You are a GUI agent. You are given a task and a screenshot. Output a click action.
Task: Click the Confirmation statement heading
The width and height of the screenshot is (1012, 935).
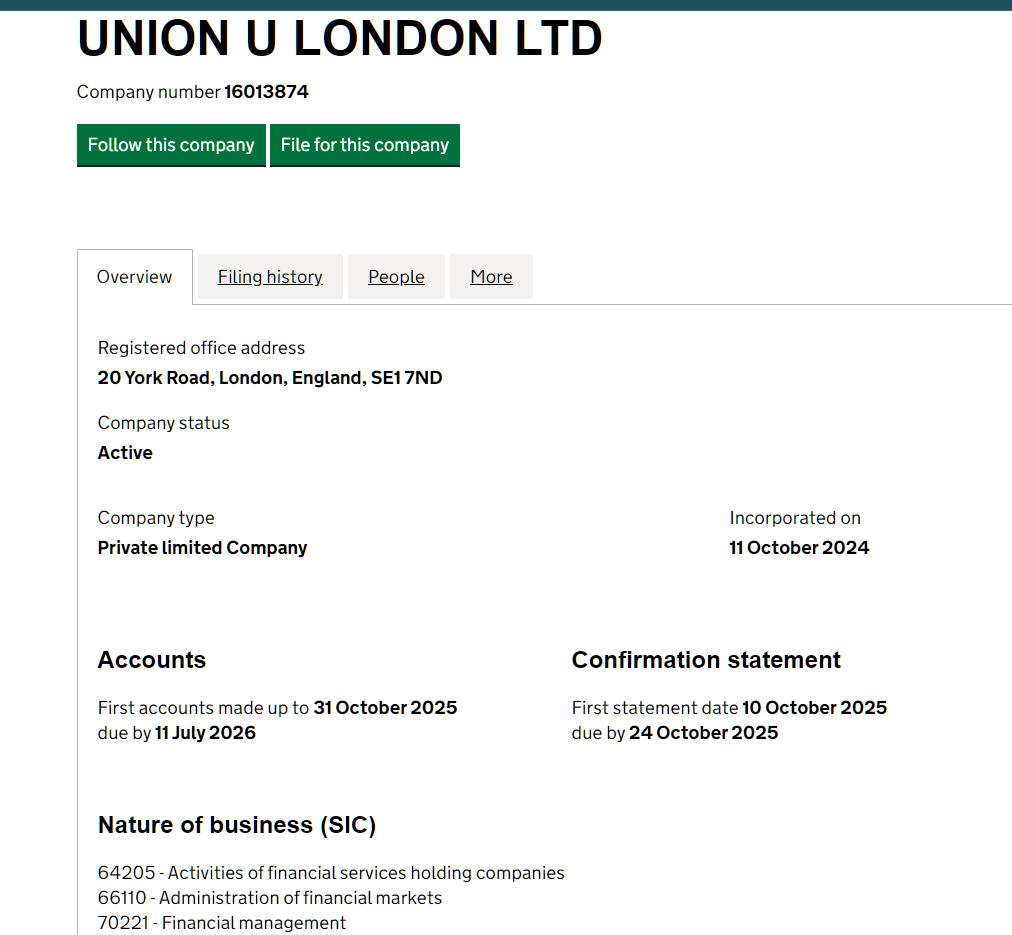(706, 660)
